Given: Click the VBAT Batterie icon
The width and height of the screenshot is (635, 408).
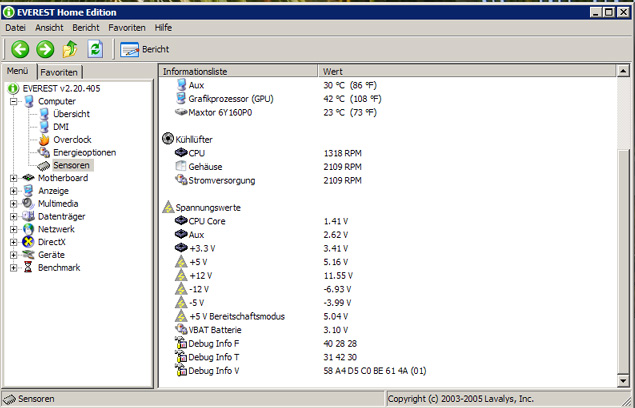Looking at the screenshot, I should tap(181, 329).
